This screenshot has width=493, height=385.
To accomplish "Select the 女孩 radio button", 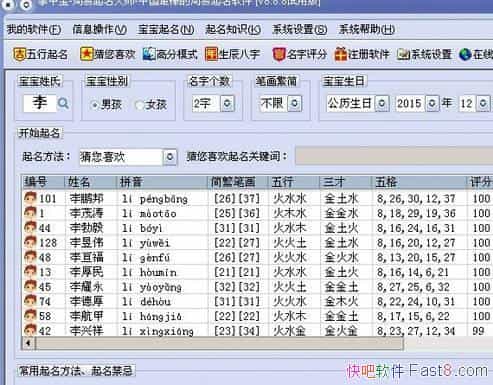I will pyautogui.click(x=139, y=105).
